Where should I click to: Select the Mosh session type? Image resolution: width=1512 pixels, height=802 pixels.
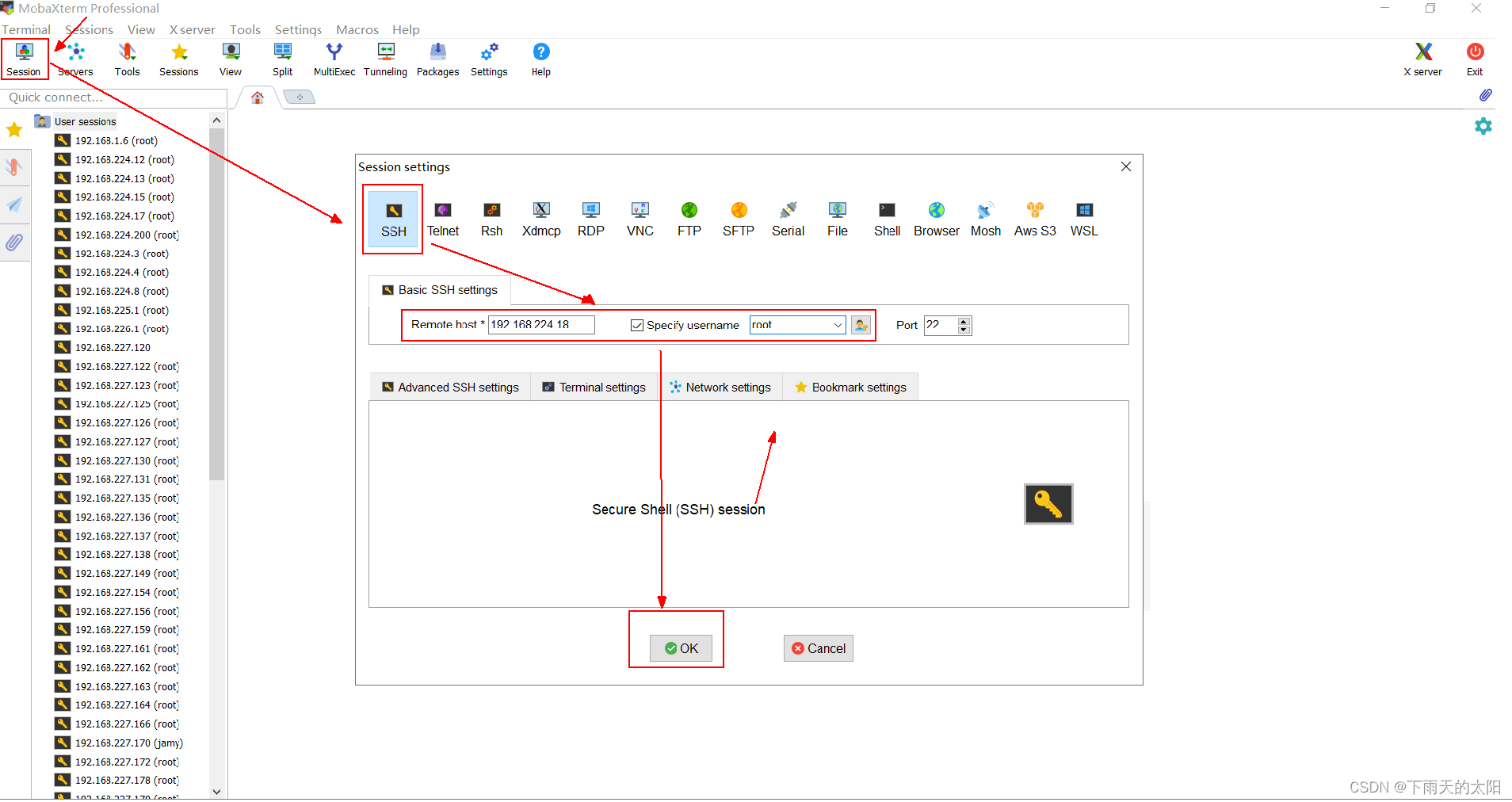[986, 220]
